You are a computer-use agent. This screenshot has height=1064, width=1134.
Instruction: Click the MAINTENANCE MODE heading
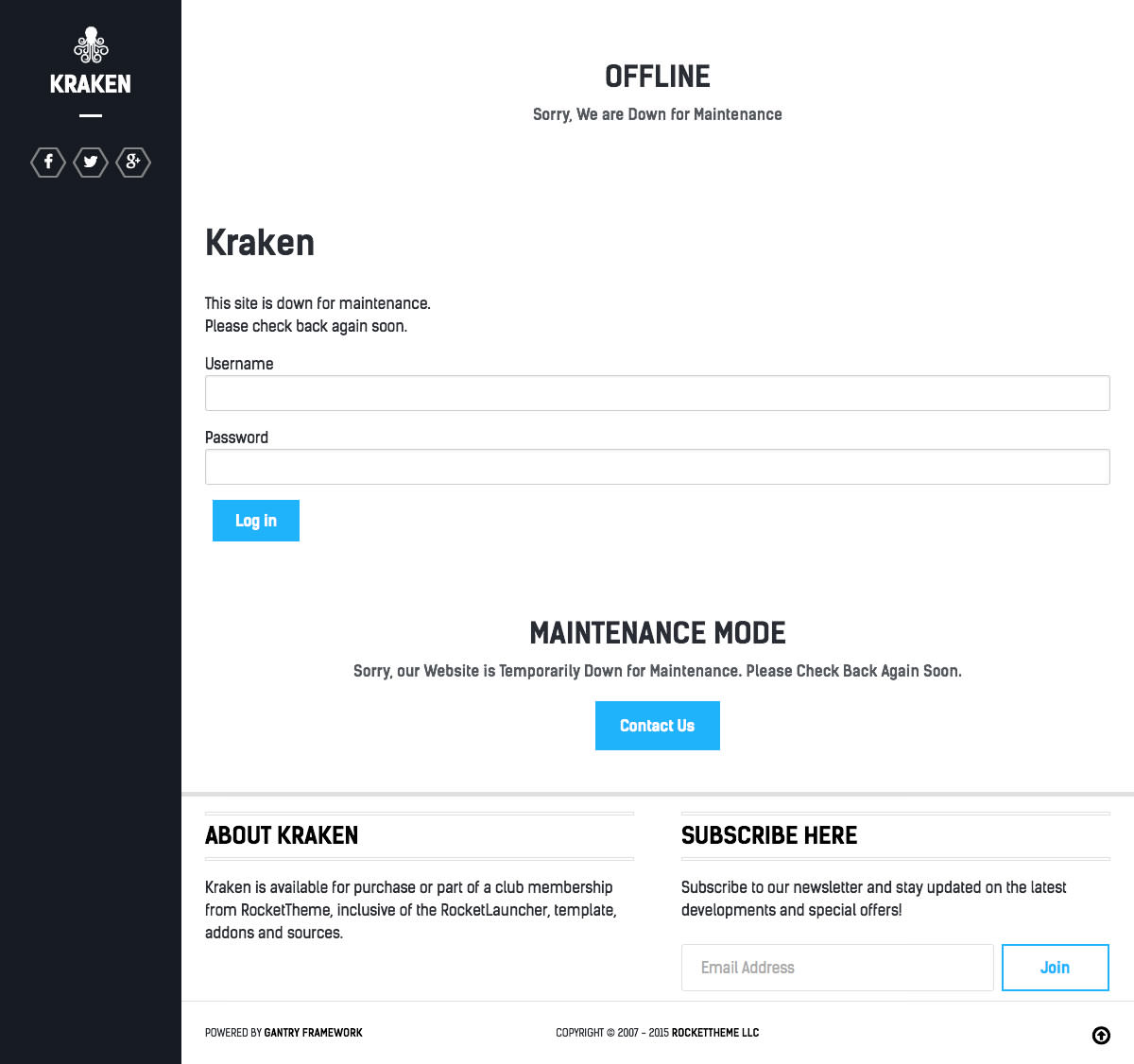pos(657,633)
